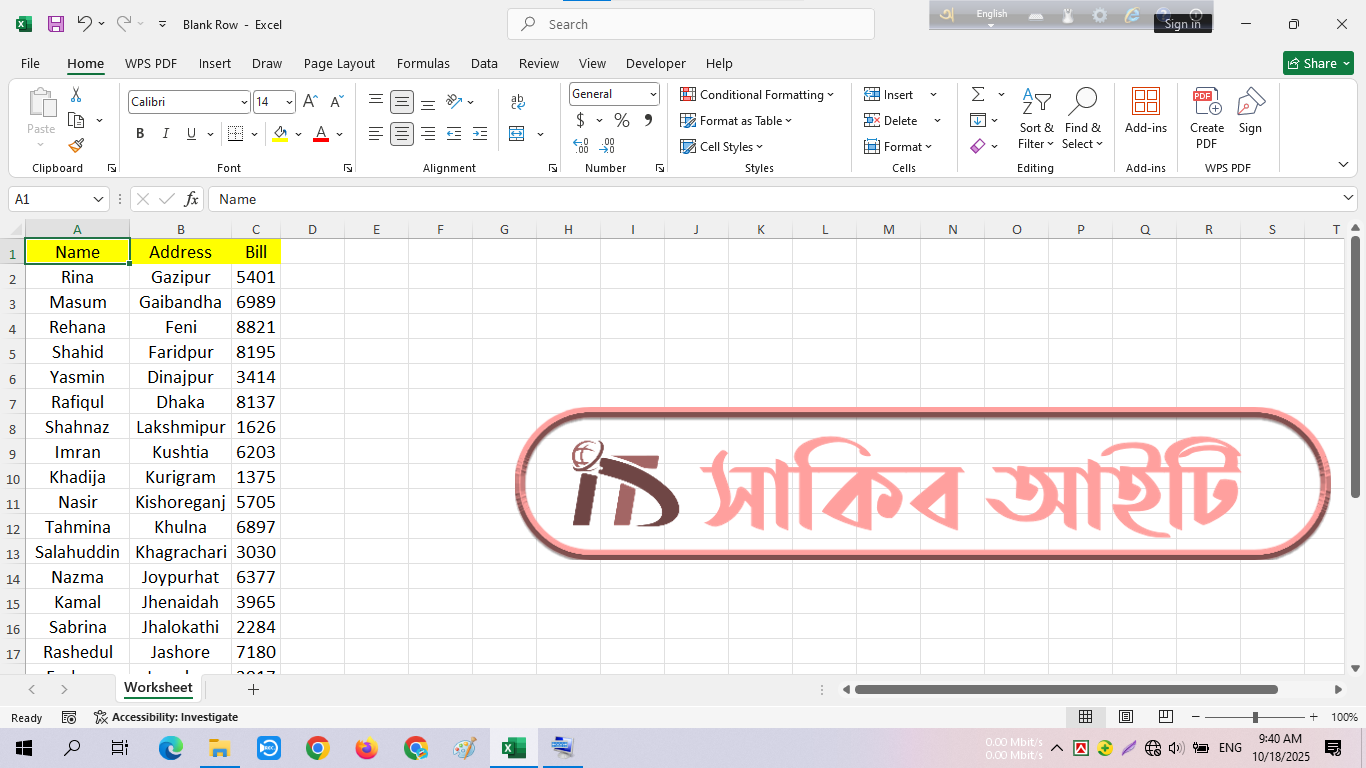This screenshot has width=1366, height=768.
Task: Select cell B7 containing Dhaka
Action: 180,402
